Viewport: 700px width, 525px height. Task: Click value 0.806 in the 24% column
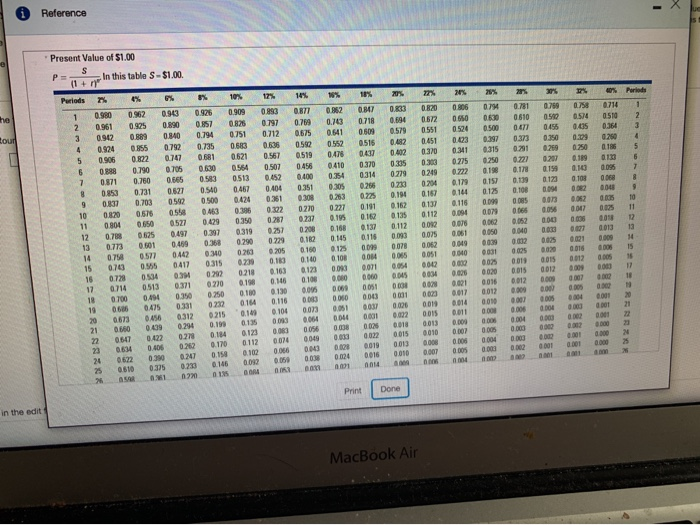(460, 108)
